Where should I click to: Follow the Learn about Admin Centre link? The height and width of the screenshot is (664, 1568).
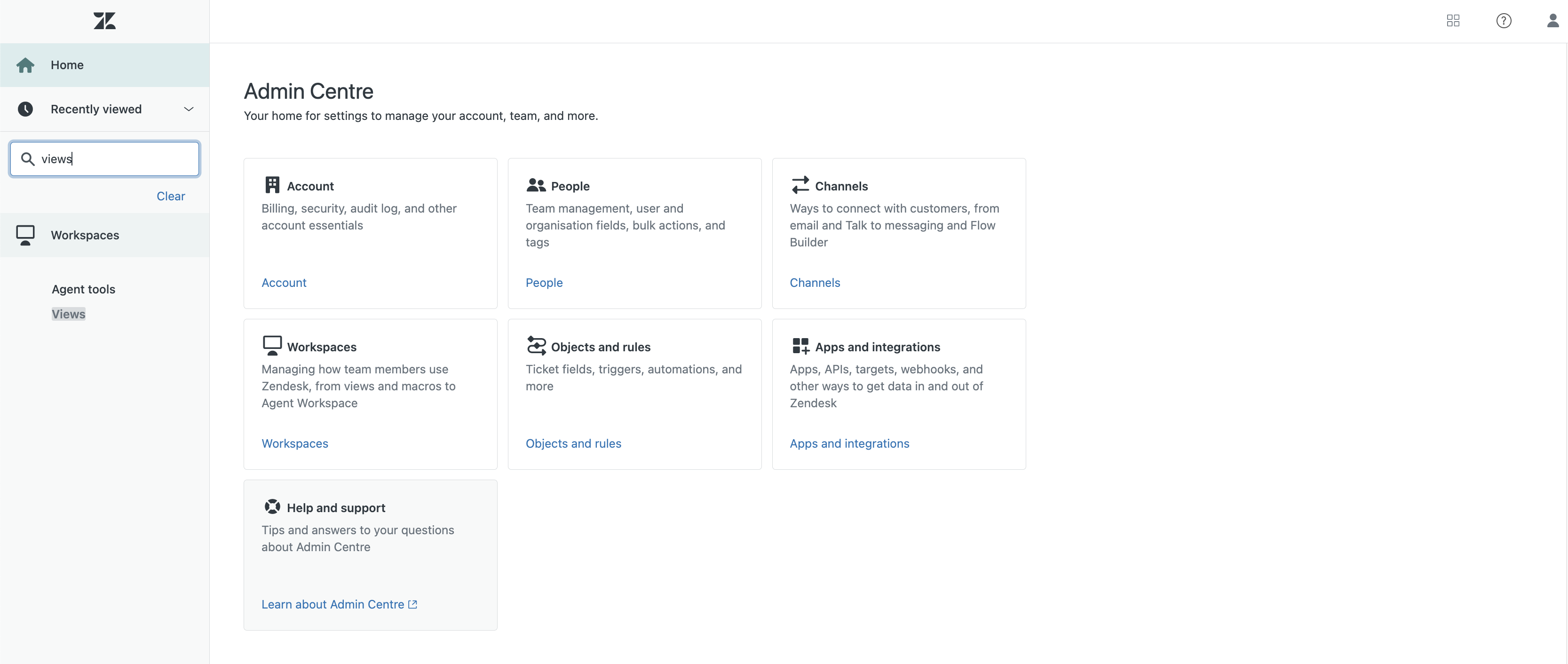(333, 604)
